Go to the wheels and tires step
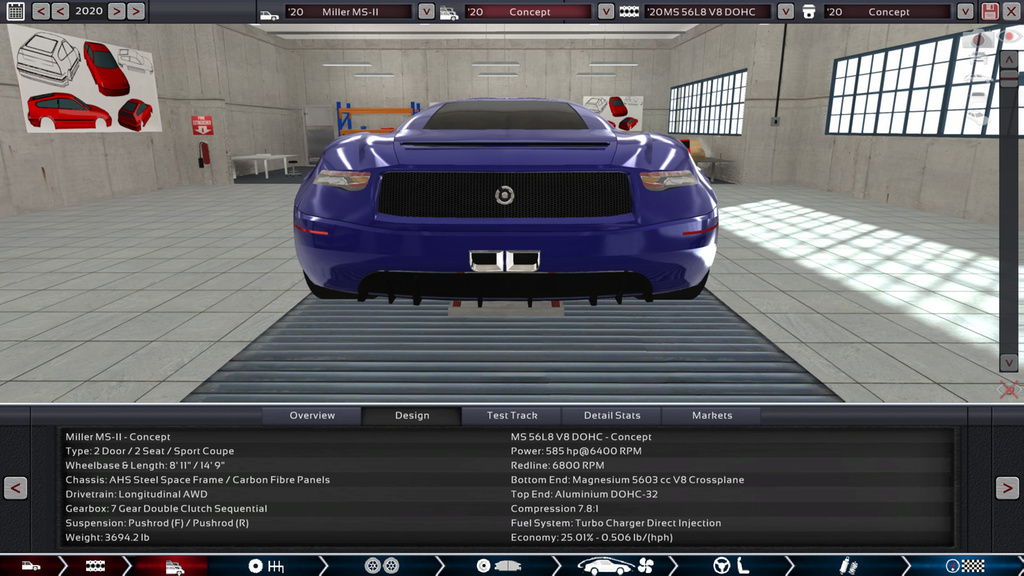This screenshot has height=576, width=1024. tap(380, 566)
